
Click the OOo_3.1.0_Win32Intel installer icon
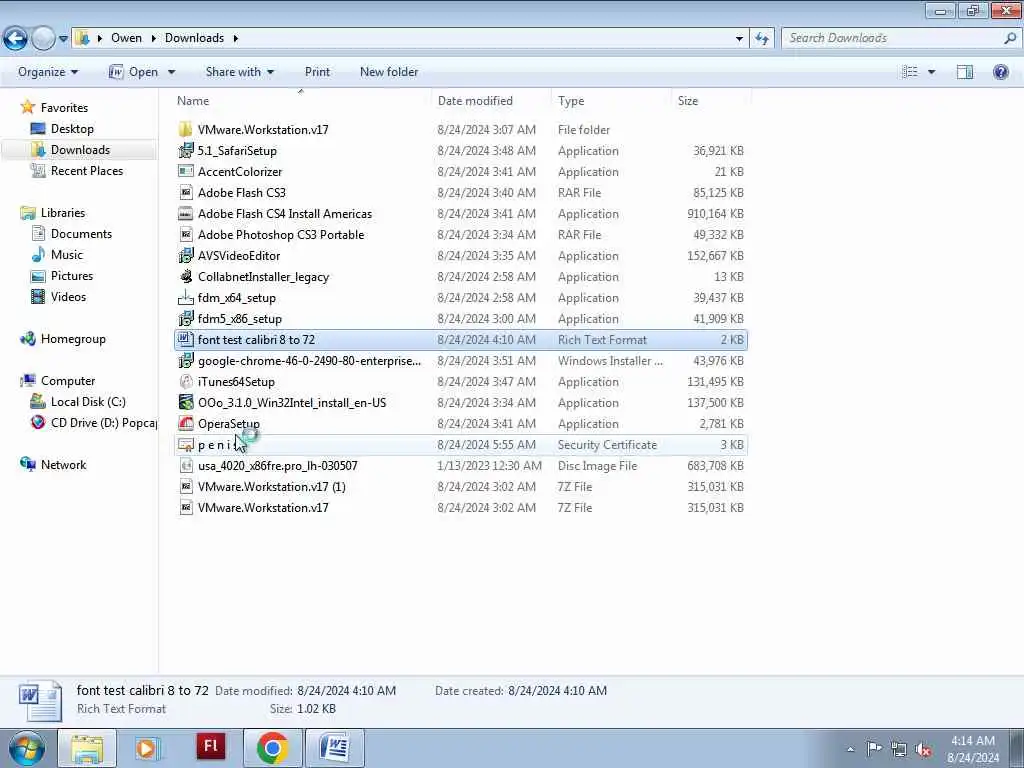tap(185, 402)
